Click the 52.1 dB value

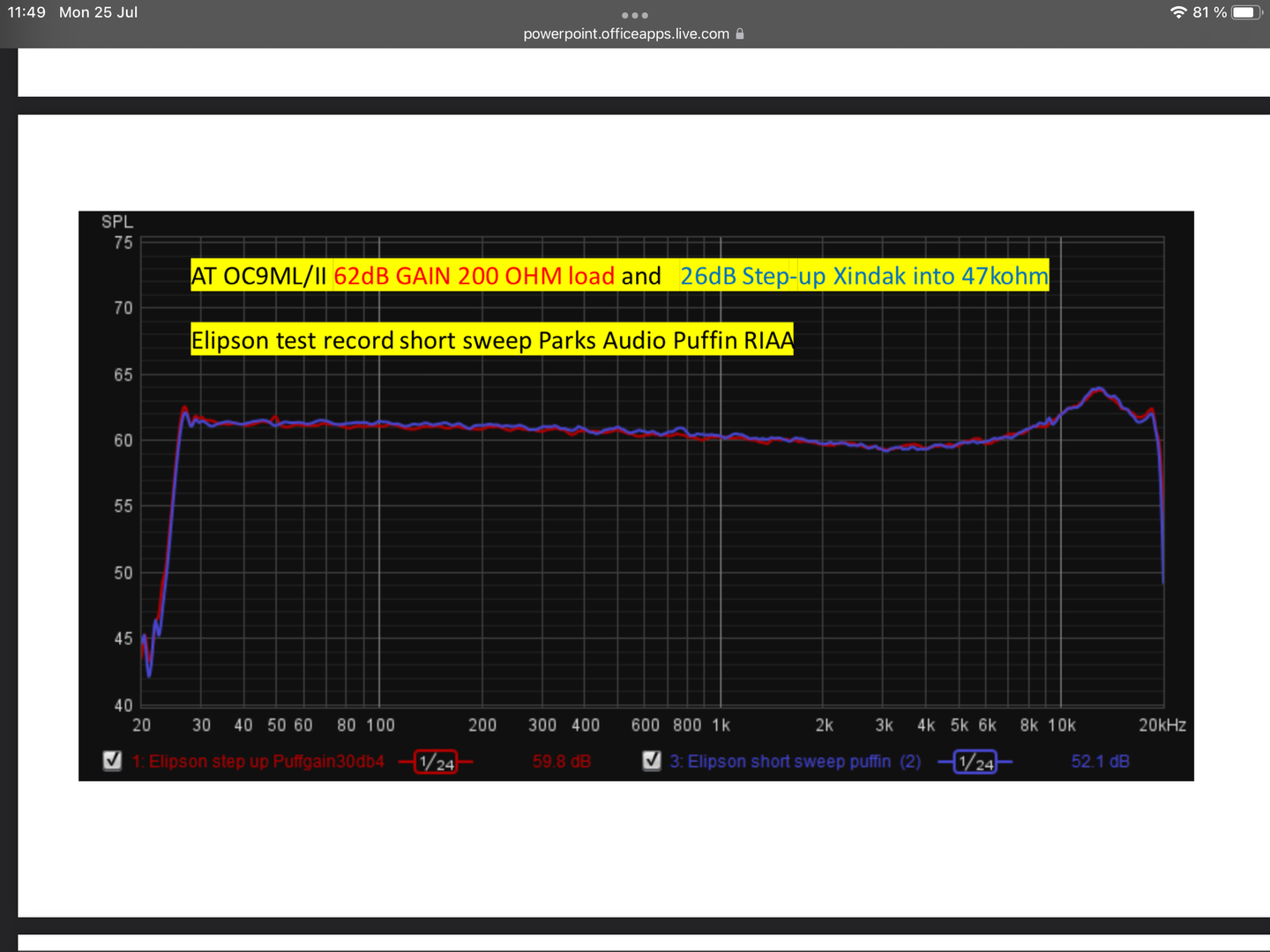(x=1101, y=761)
